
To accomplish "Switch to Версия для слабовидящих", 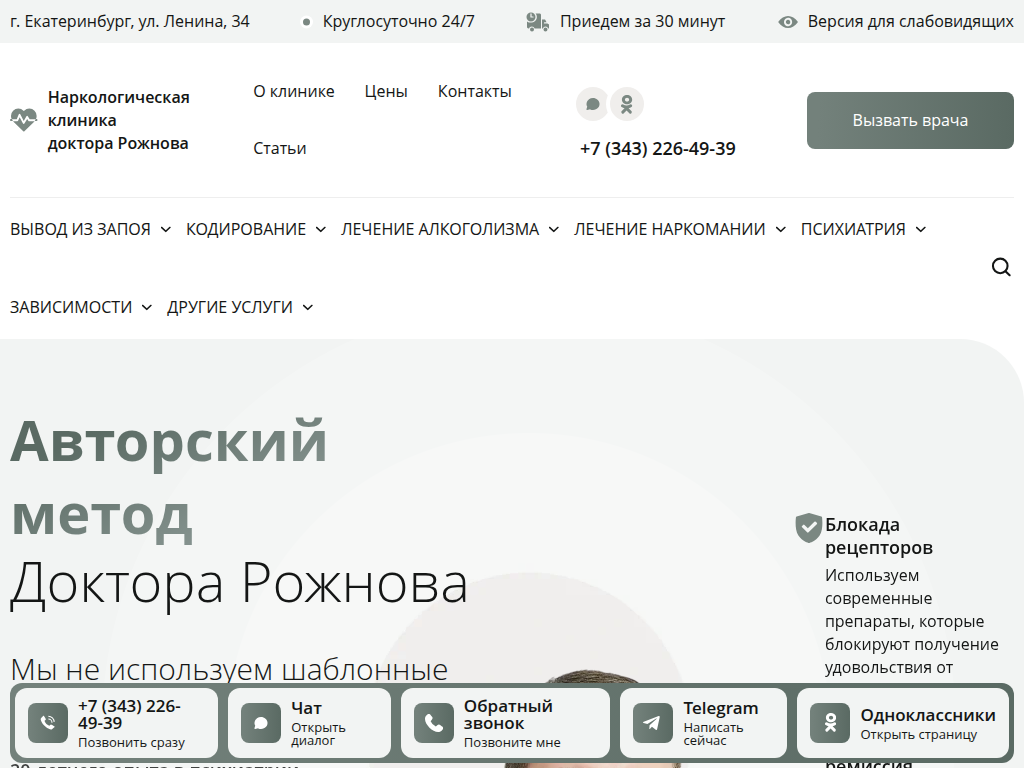I will tap(910, 22).
